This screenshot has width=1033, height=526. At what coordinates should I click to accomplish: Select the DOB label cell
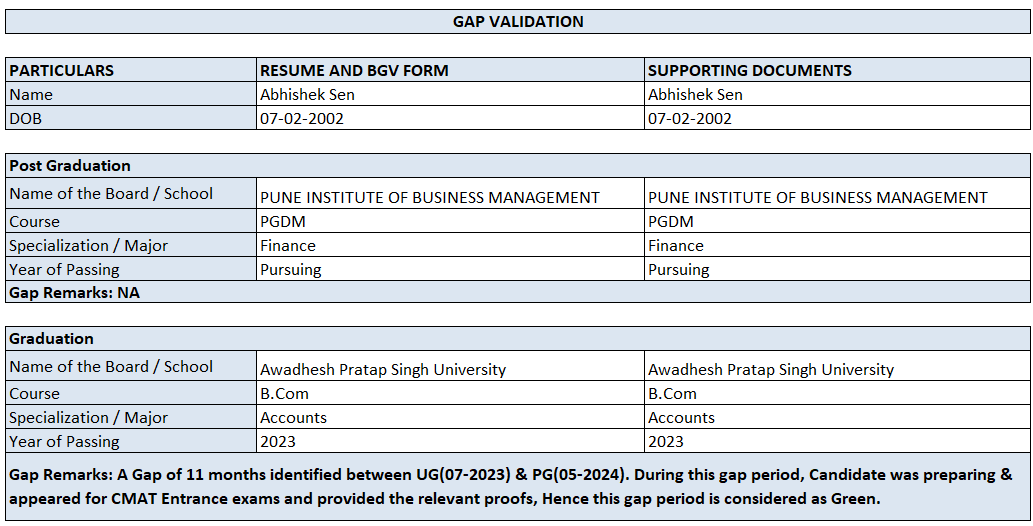[26, 118]
